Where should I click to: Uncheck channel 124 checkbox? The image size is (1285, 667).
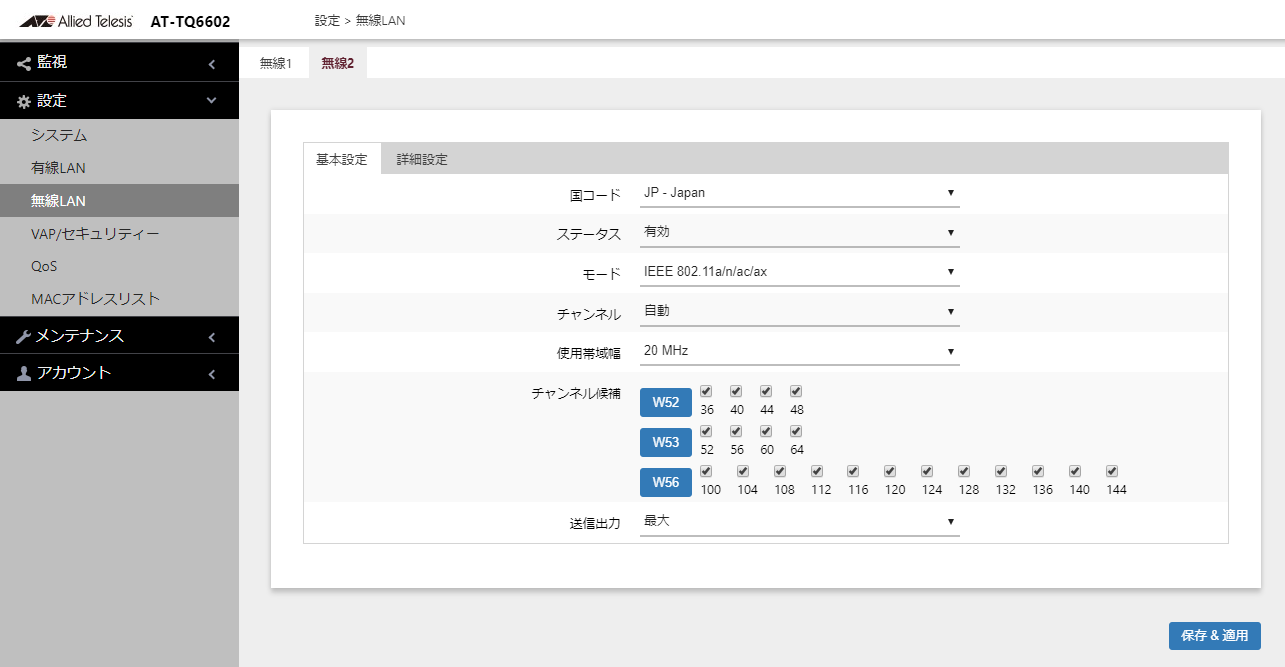[x=927, y=471]
